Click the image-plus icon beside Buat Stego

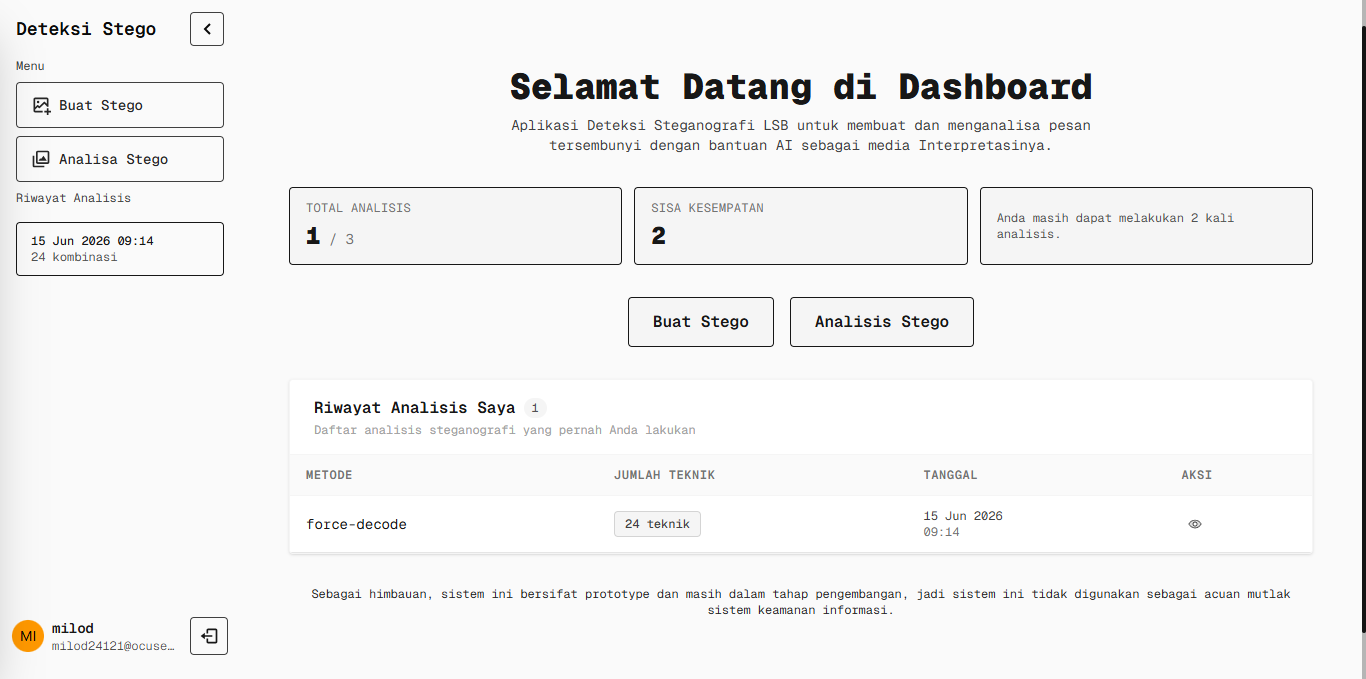click(42, 105)
